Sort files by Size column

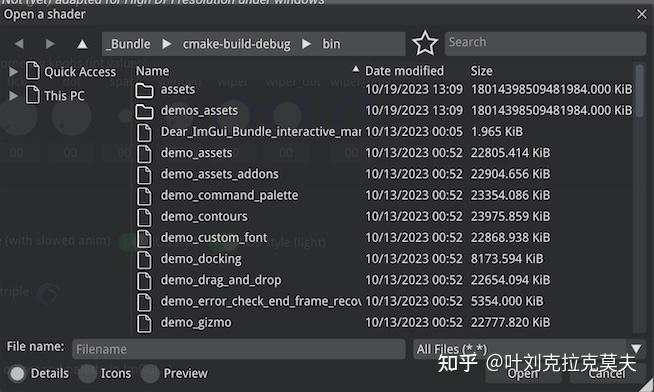[x=481, y=71]
